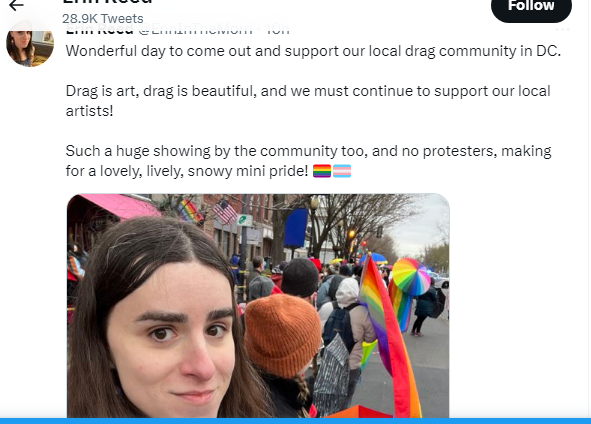Open the attached street selfie photo
The height and width of the screenshot is (424, 591).
click(x=258, y=306)
